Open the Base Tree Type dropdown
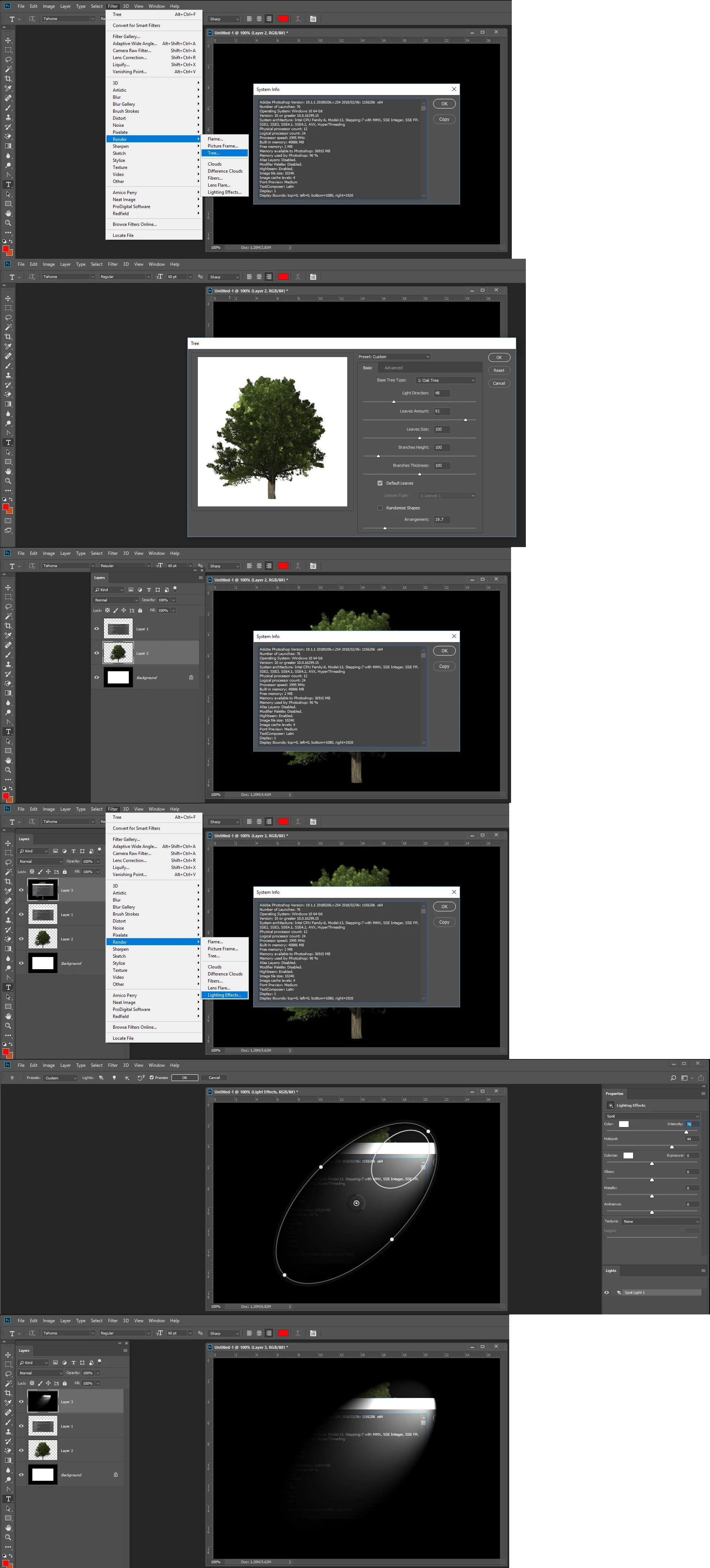This screenshot has width=710, height=1568. pos(446,380)
